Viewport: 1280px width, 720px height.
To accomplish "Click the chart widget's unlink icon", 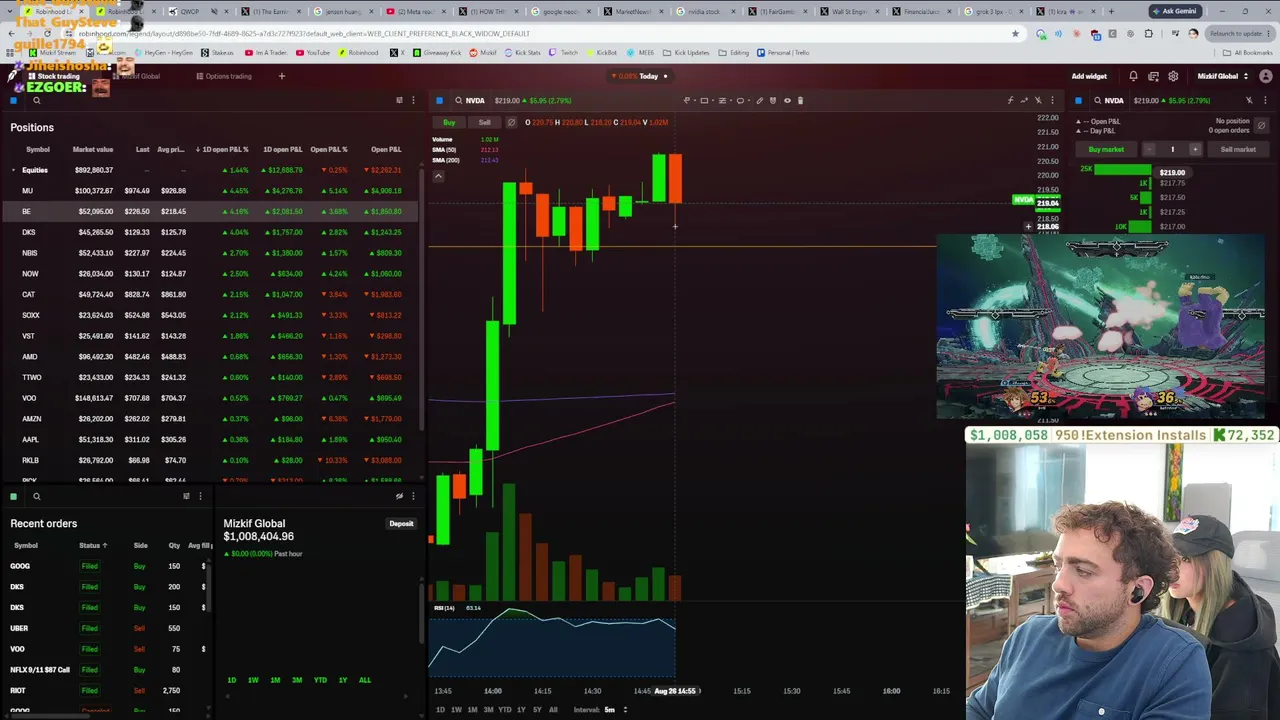I will [x=1038, y=100].
